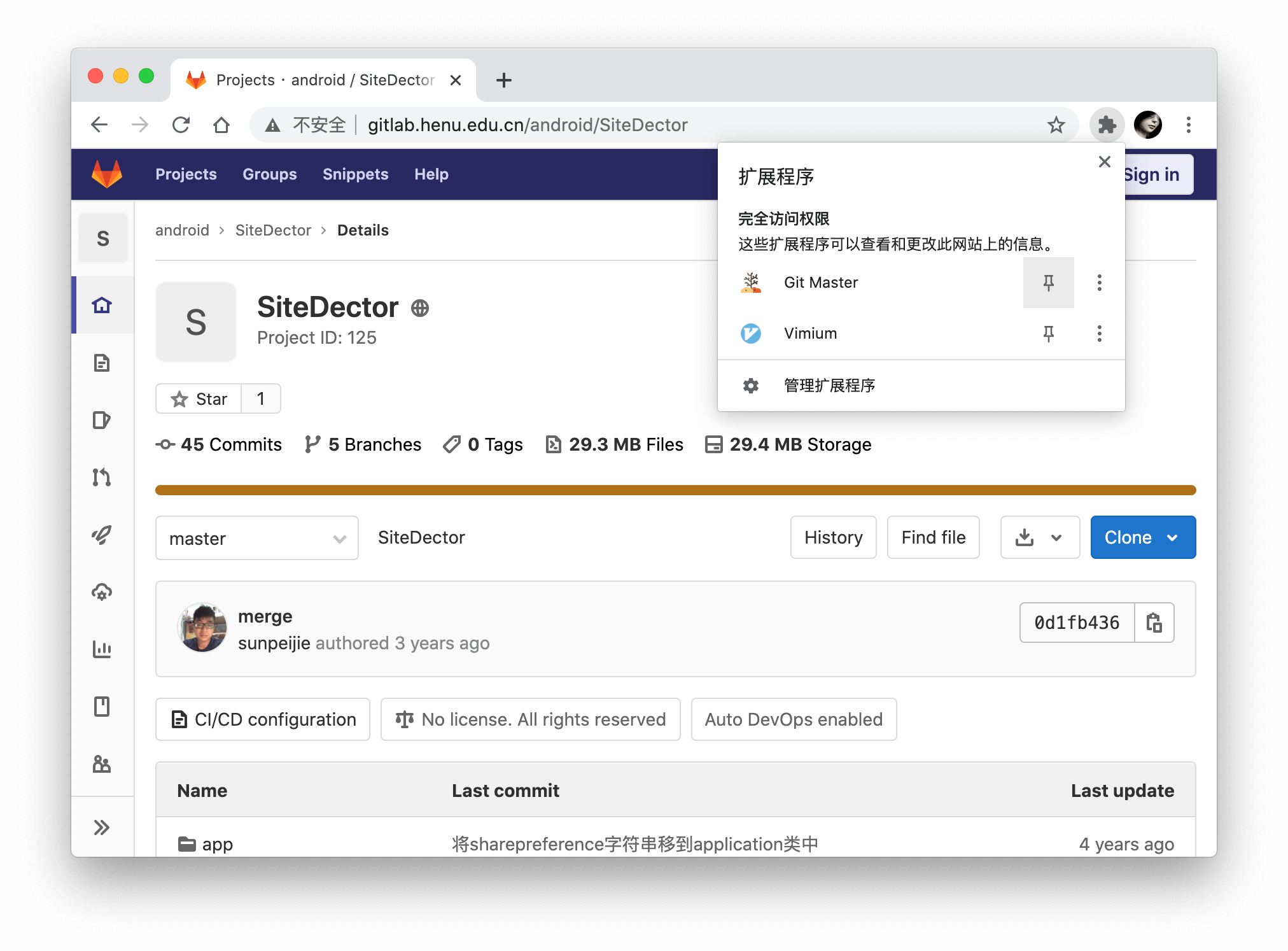Open the Projects menu item
The width and height of the screenshot is (1288, 951).
click(x=186, y=174)
